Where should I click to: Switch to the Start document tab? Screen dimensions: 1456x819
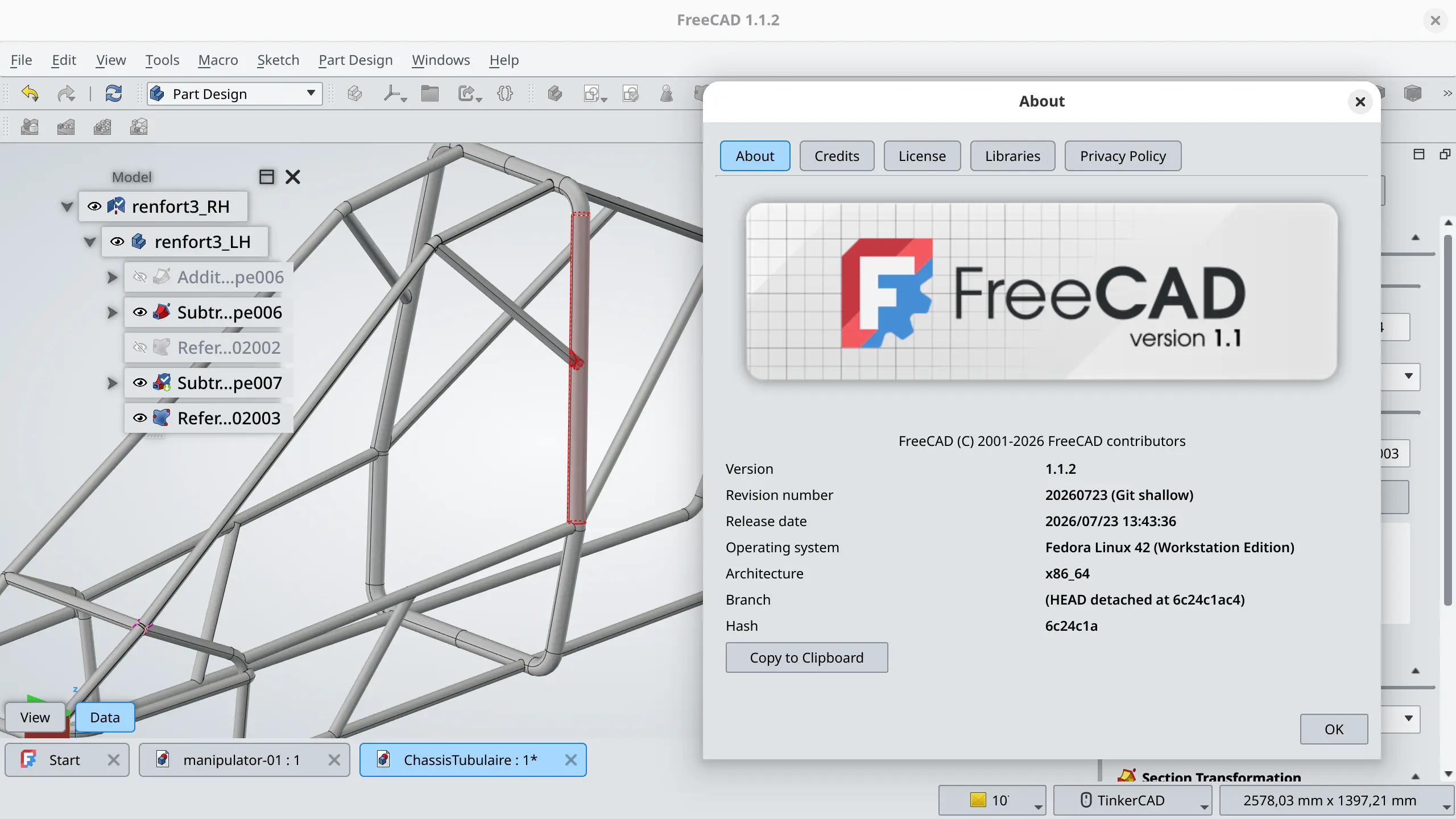click(67, 760)
